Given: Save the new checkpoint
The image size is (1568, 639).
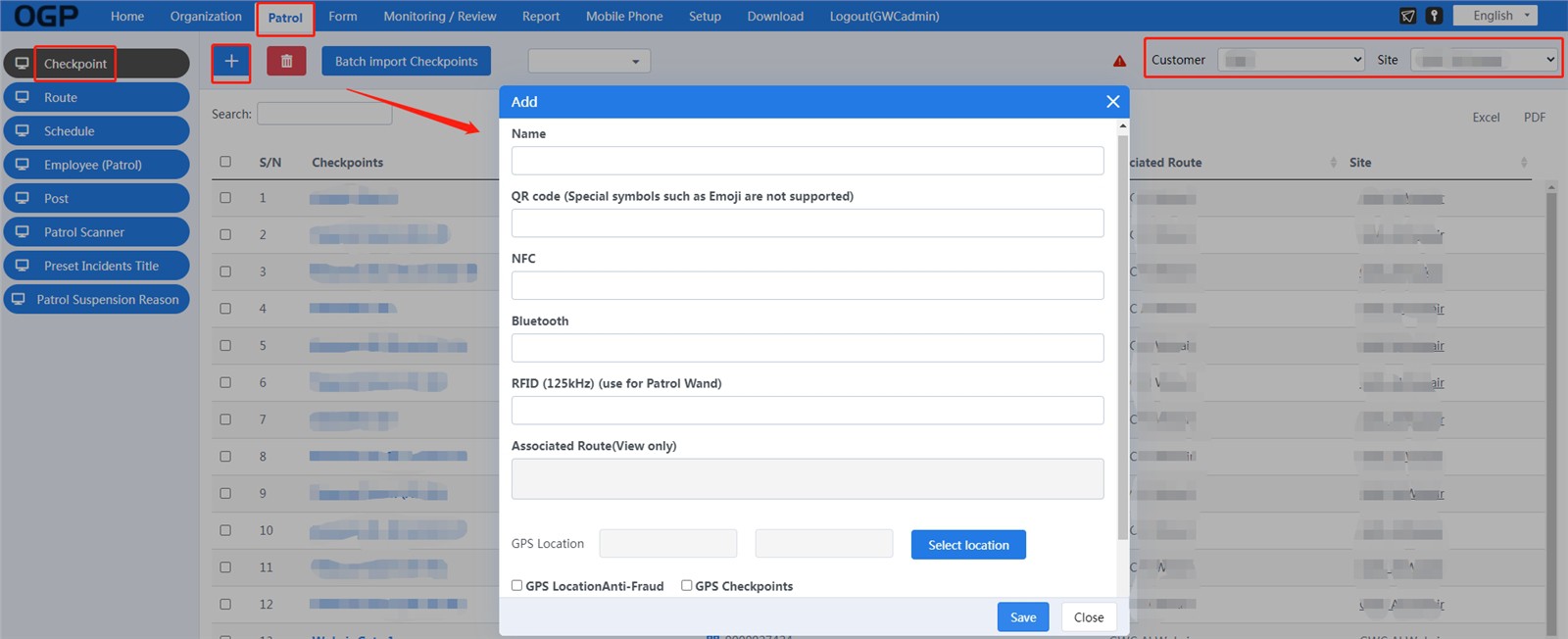Looking at the screenshot, I should (1023, 617).
